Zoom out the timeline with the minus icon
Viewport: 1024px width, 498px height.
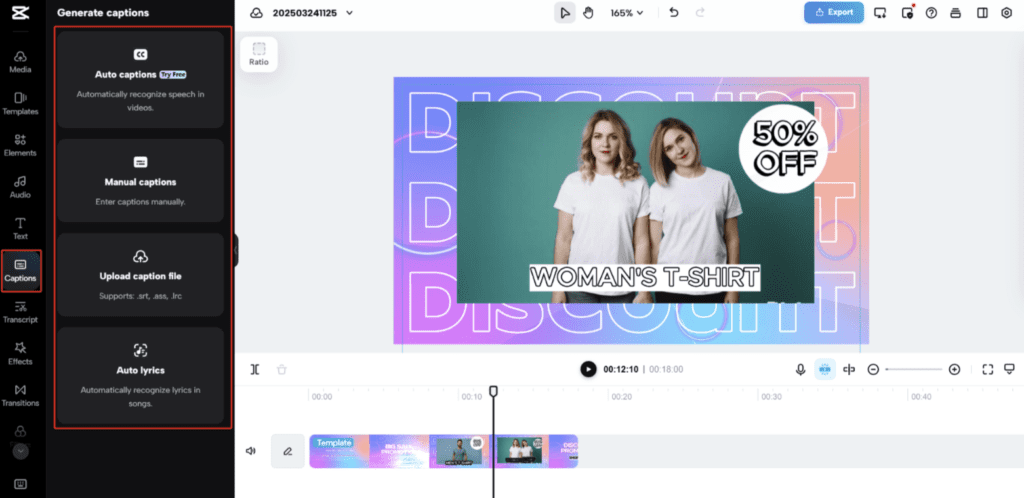pyautogui.click(x=873, y=369)
